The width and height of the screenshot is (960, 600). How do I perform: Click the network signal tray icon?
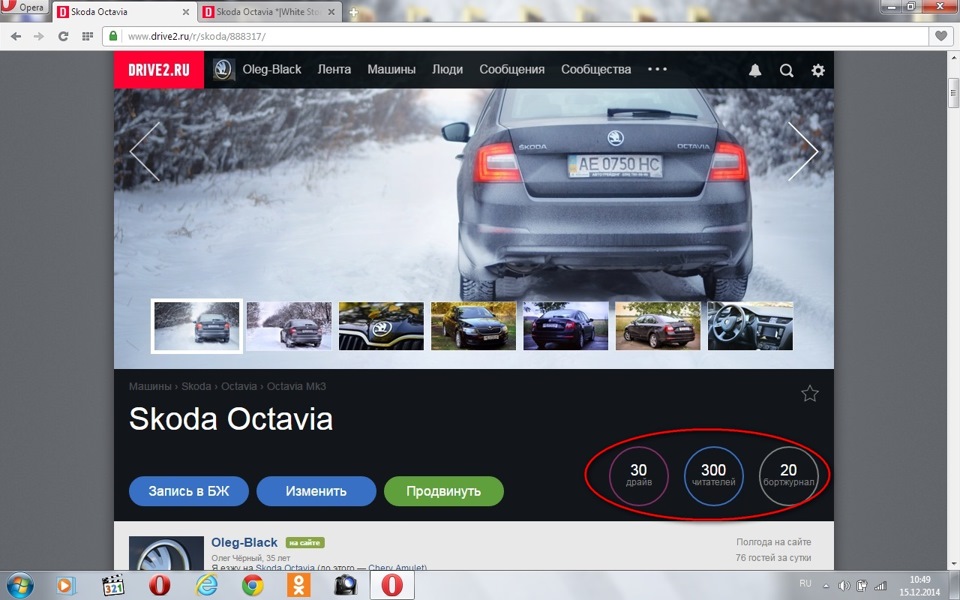click(880, 586)
